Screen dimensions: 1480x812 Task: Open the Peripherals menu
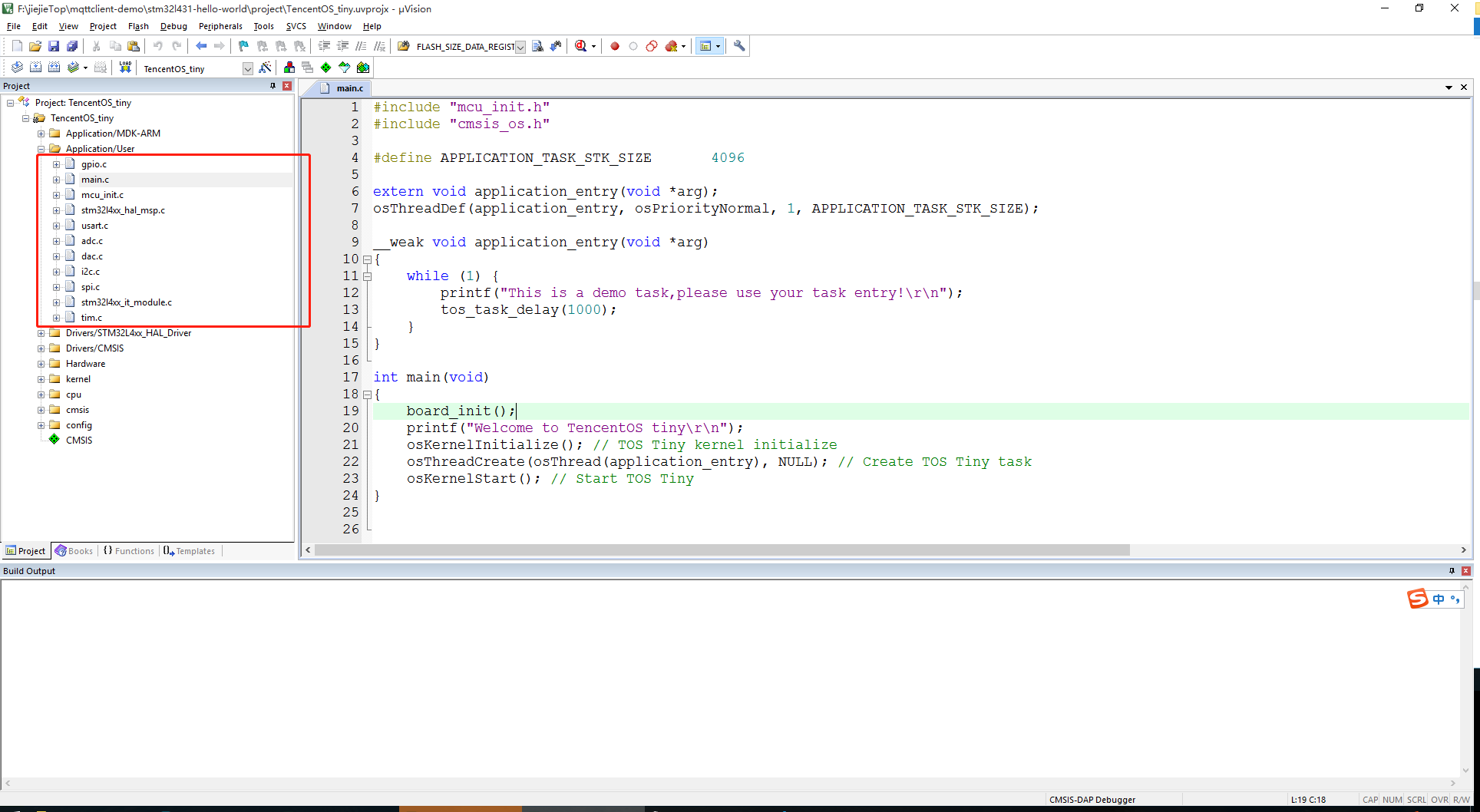pyautogui.click(x=220, y=26)
